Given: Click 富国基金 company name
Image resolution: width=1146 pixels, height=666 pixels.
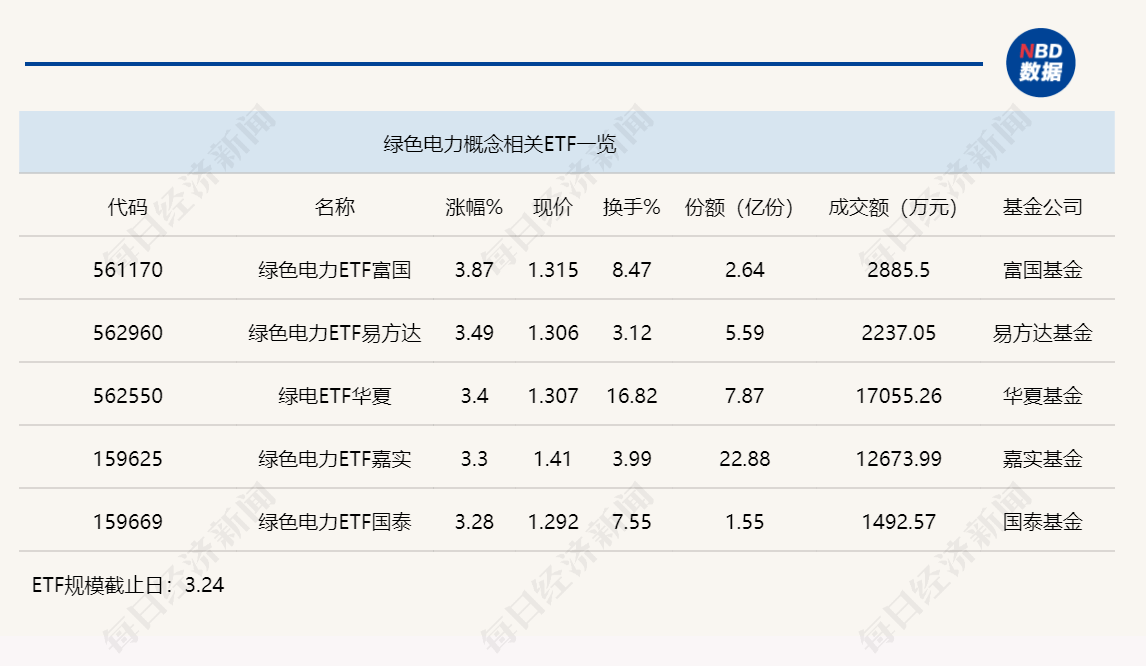Looking at the screenshot, I should (x=1042, y=270).
